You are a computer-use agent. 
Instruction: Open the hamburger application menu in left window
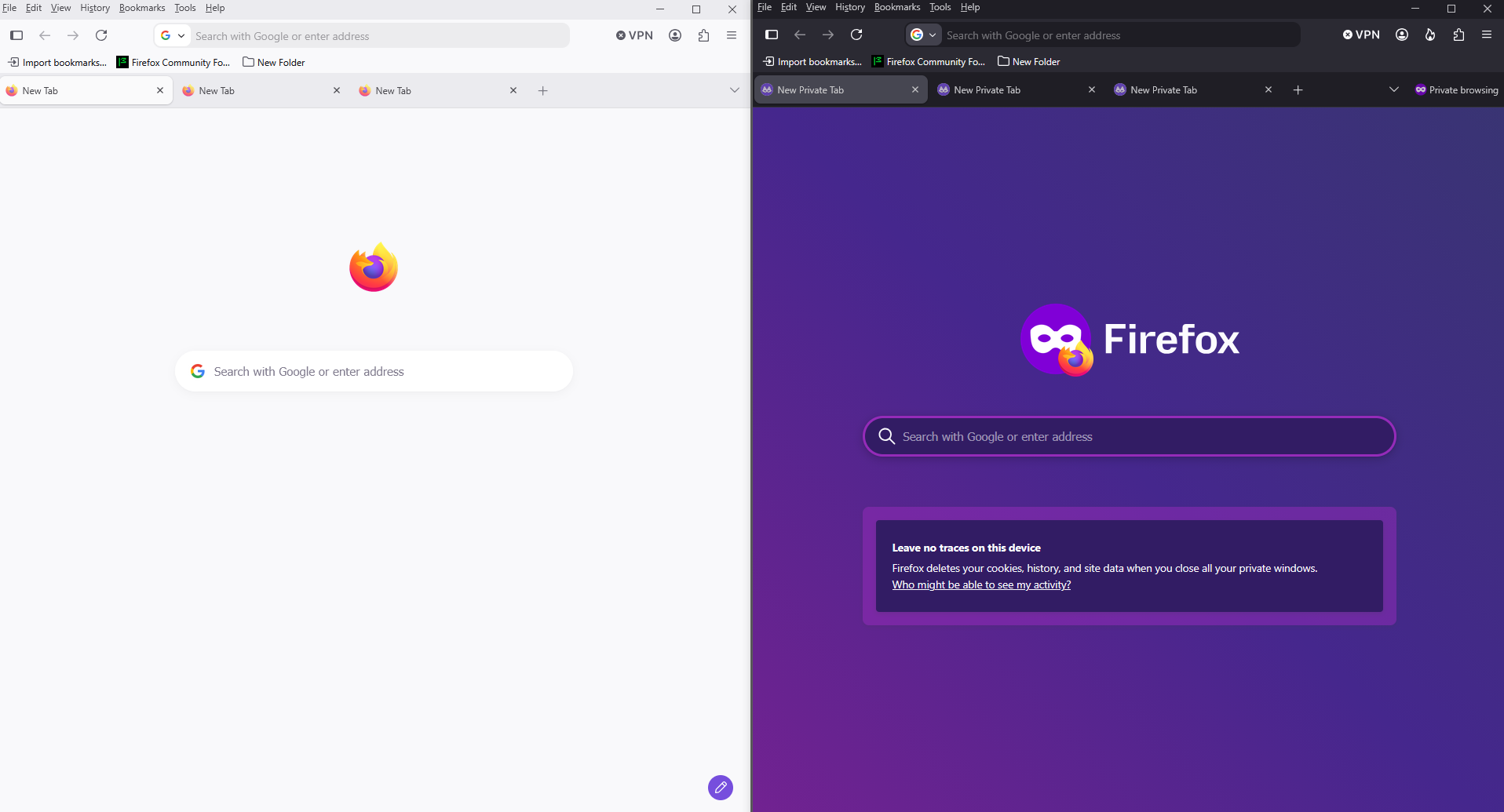tap(732, 35)
